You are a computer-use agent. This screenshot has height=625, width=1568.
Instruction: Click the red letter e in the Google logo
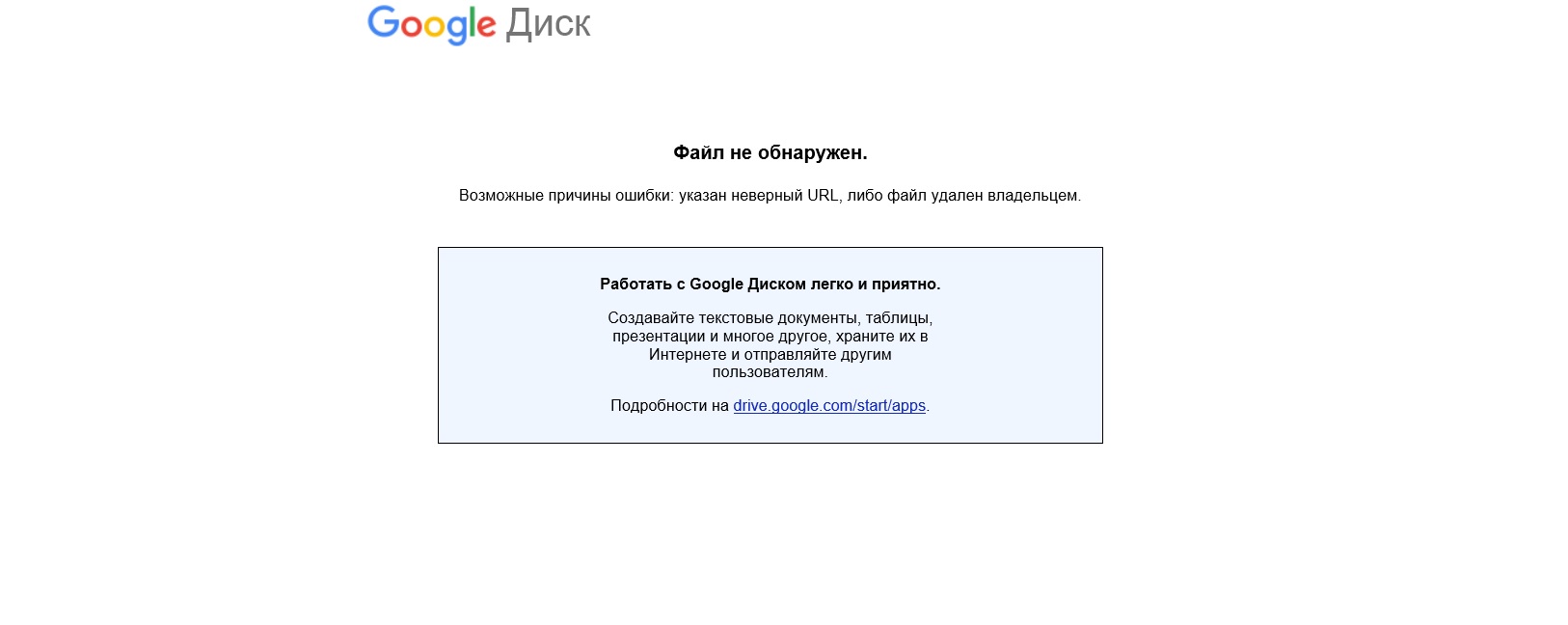click(487, 26)
